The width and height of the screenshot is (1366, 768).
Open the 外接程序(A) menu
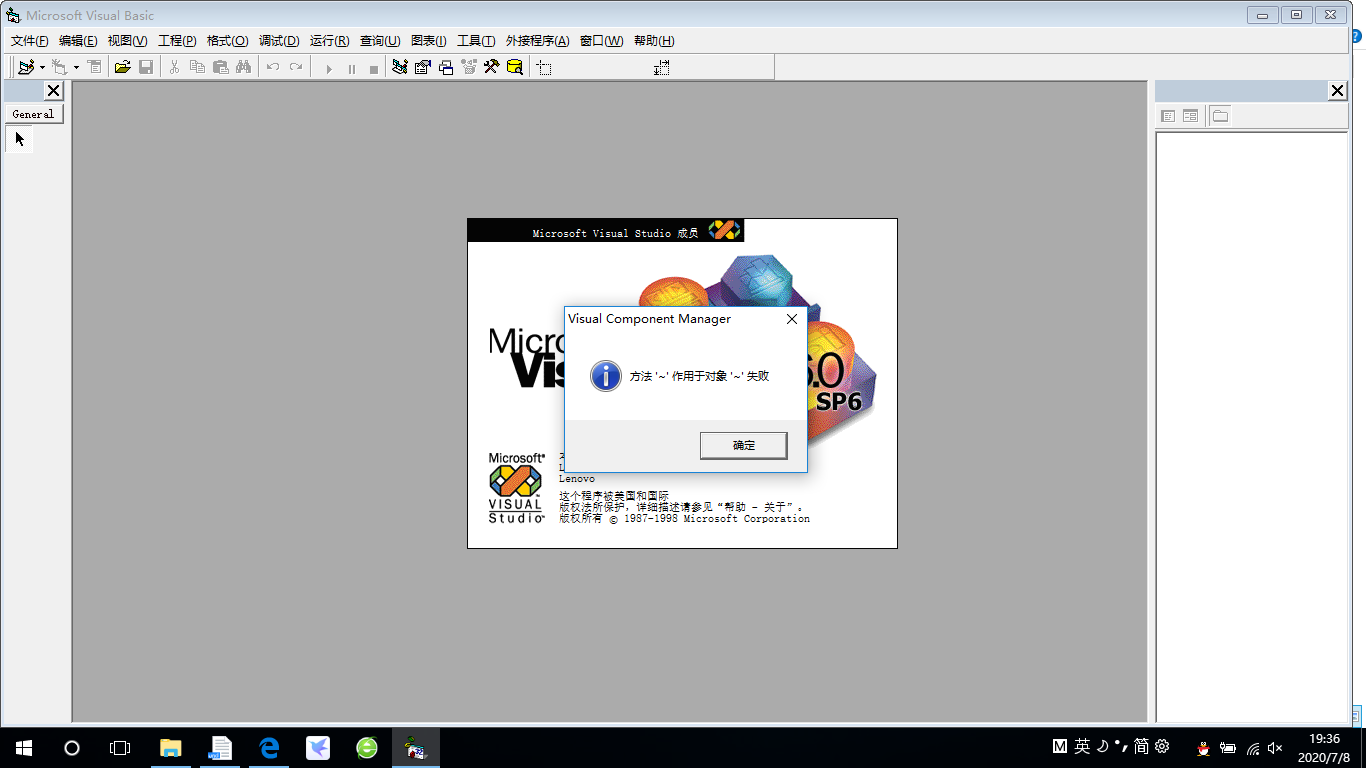point(537,41)
